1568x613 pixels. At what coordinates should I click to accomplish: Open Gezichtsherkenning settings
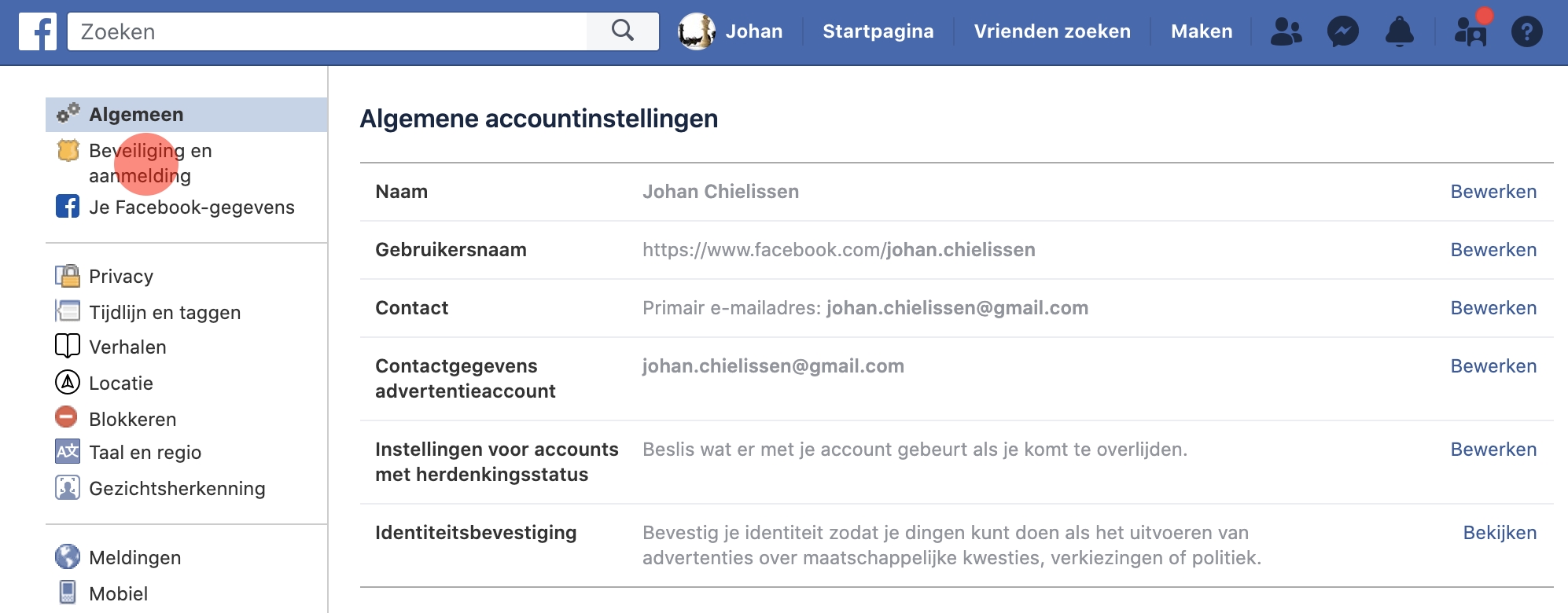pyautogui.click(x=177, y=489)
